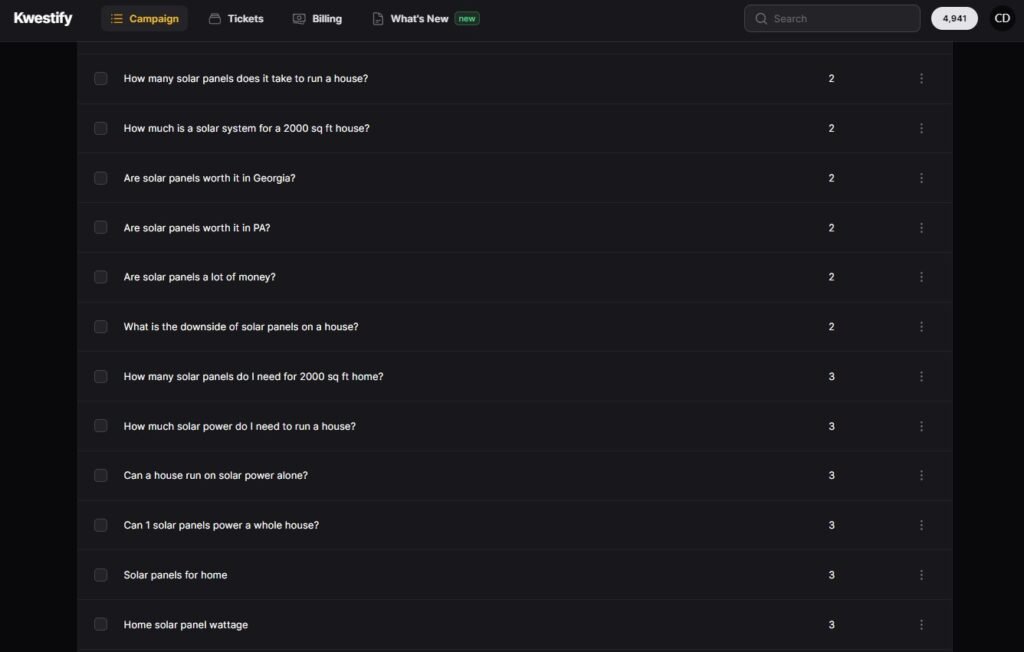
Task: Check "How many solar panels does it take" row
Action: (101, 78)
